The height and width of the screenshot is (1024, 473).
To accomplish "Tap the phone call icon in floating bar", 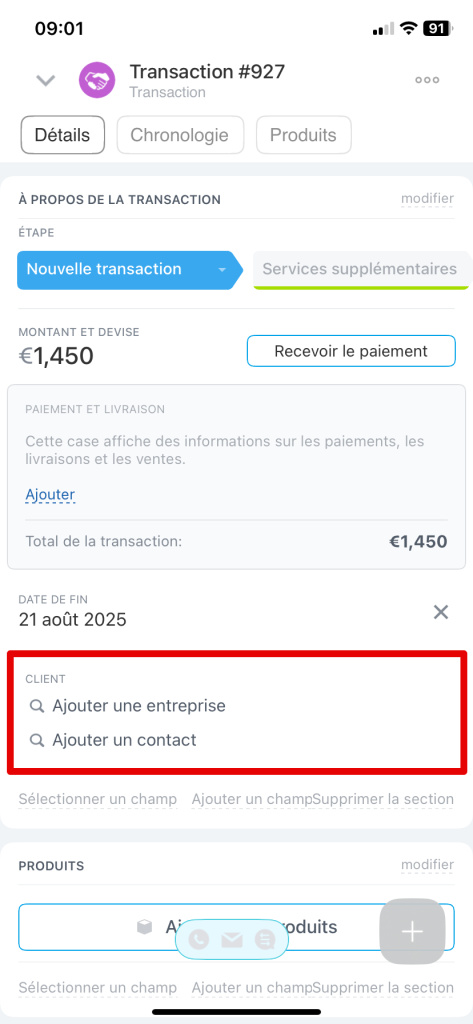I will tap(198, 940).
